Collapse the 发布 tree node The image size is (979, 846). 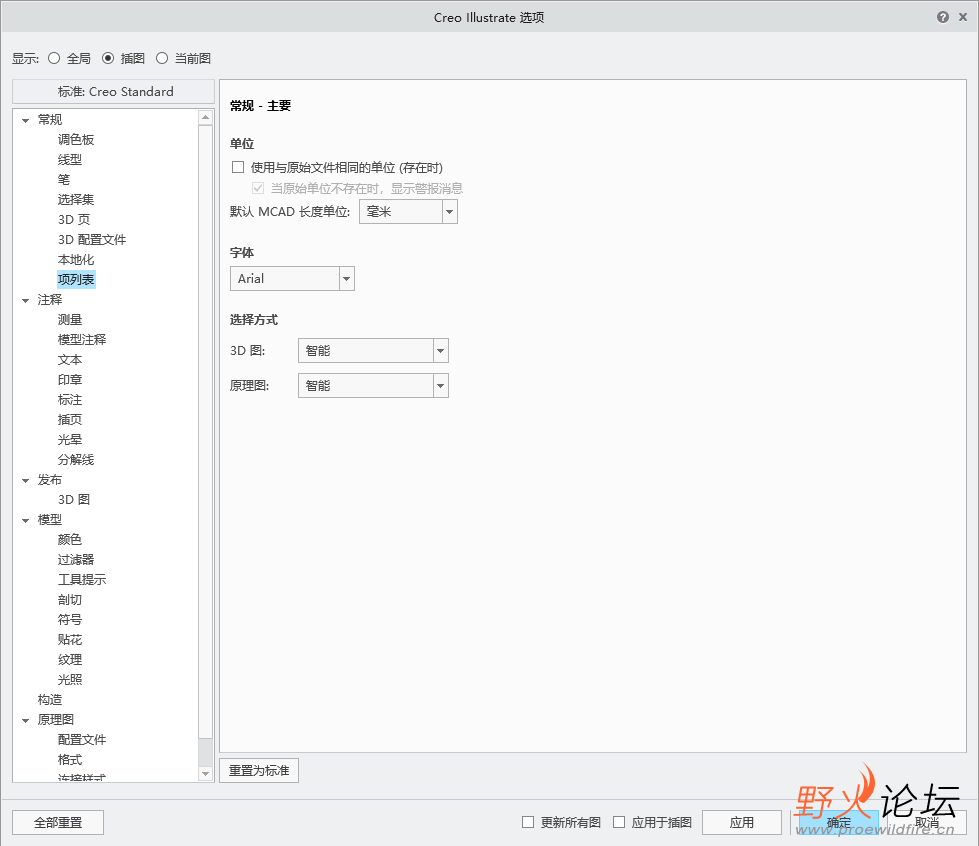[x=26, y=480]
